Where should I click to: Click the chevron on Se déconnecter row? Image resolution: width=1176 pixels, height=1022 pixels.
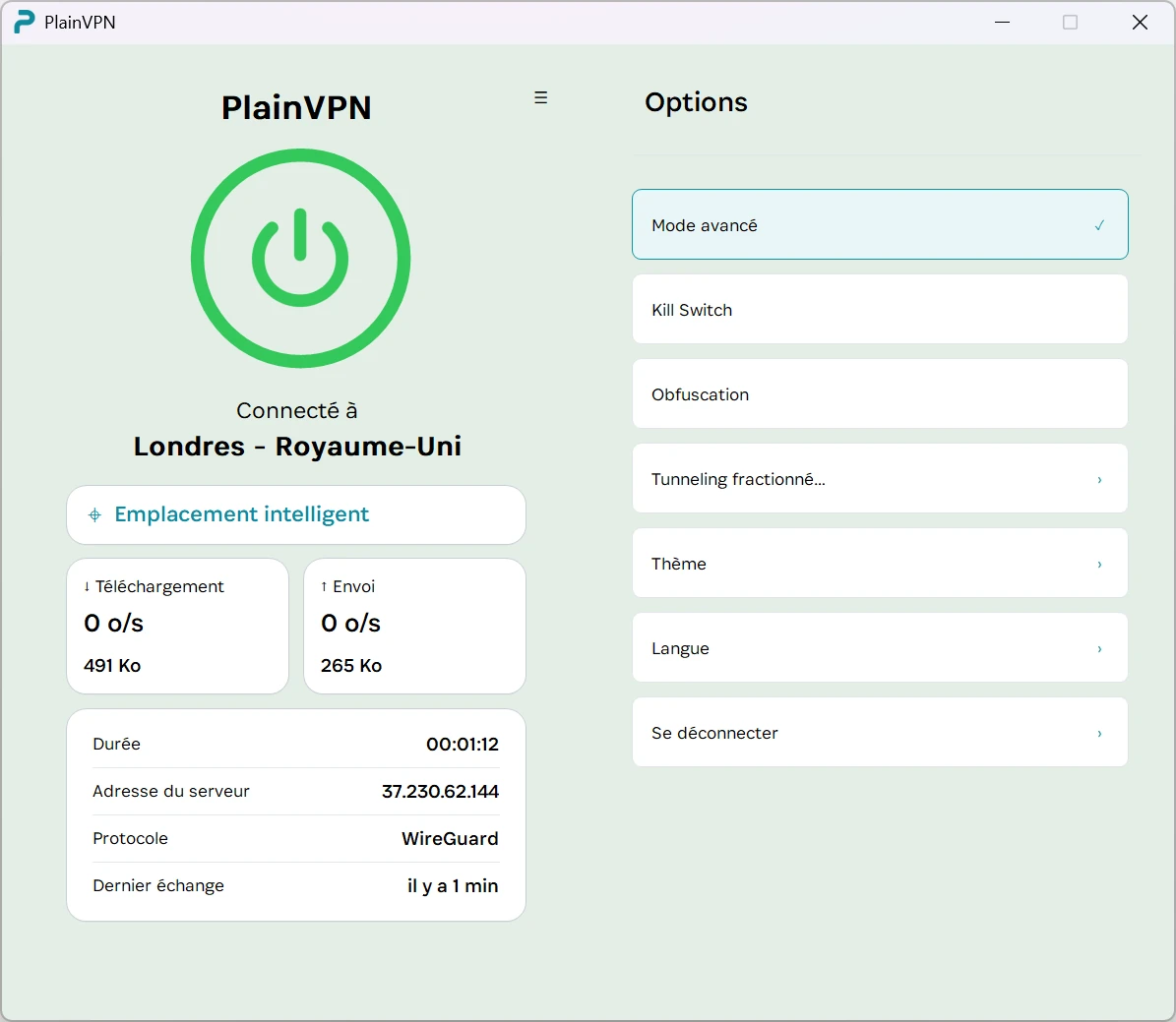click(1099, 734)
